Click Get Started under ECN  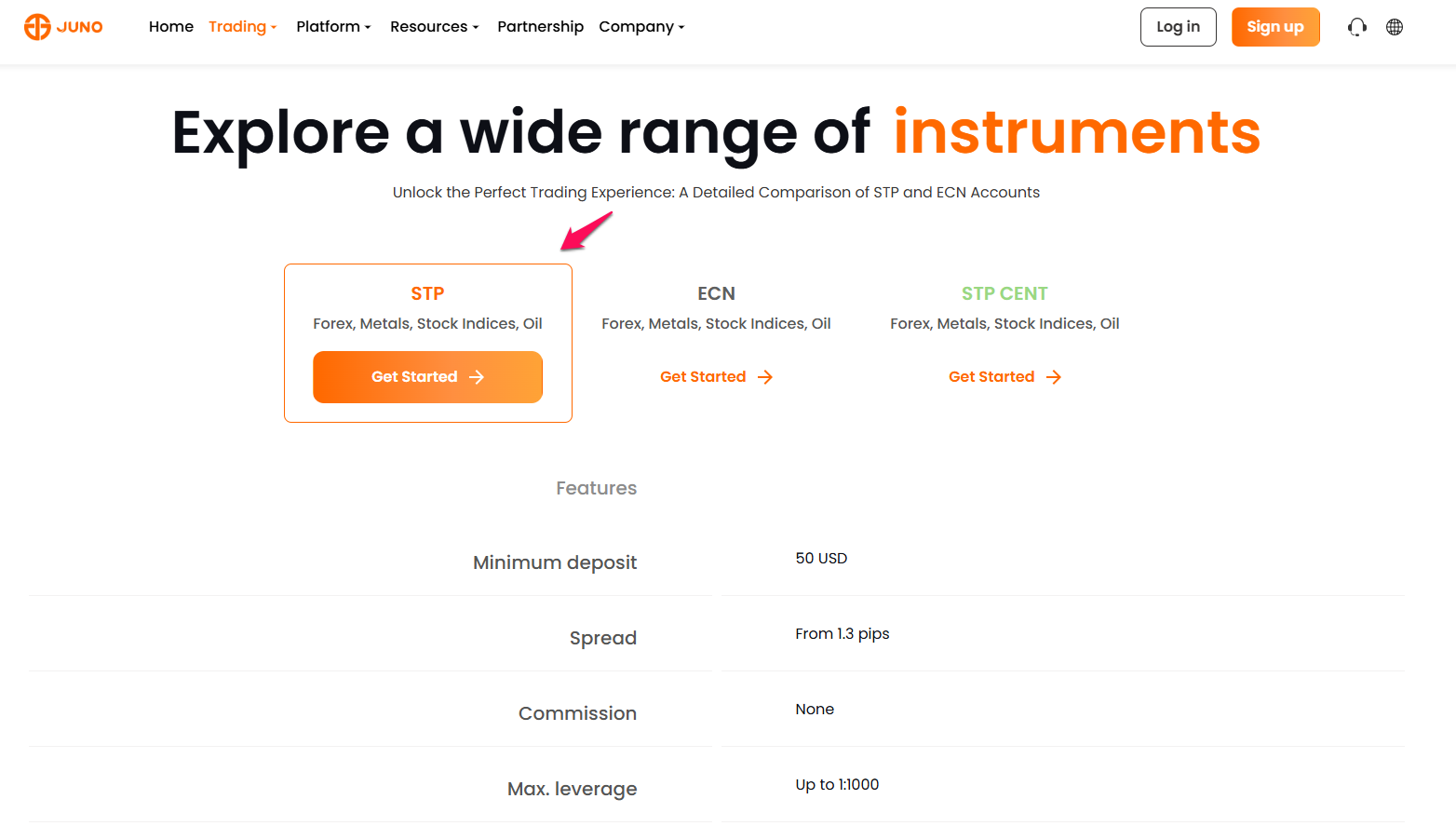click(717, 377)
